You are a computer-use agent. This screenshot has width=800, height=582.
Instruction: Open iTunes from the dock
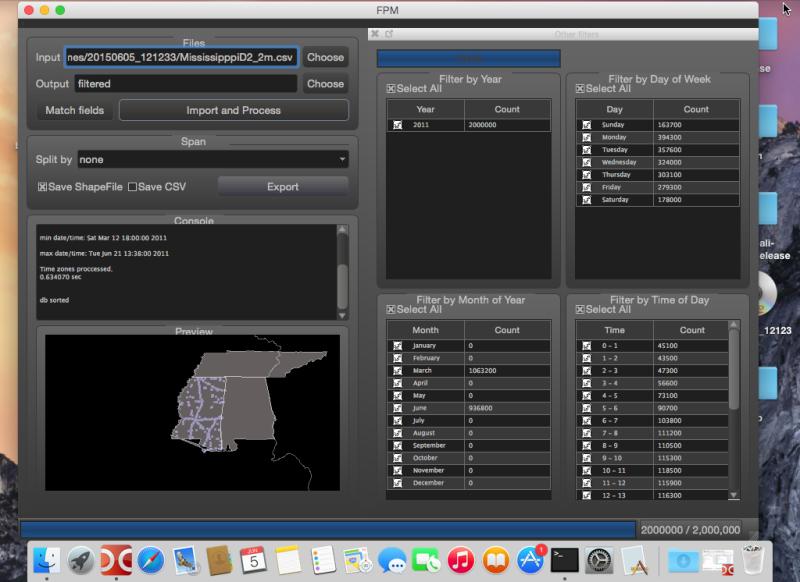coord(461,560)
